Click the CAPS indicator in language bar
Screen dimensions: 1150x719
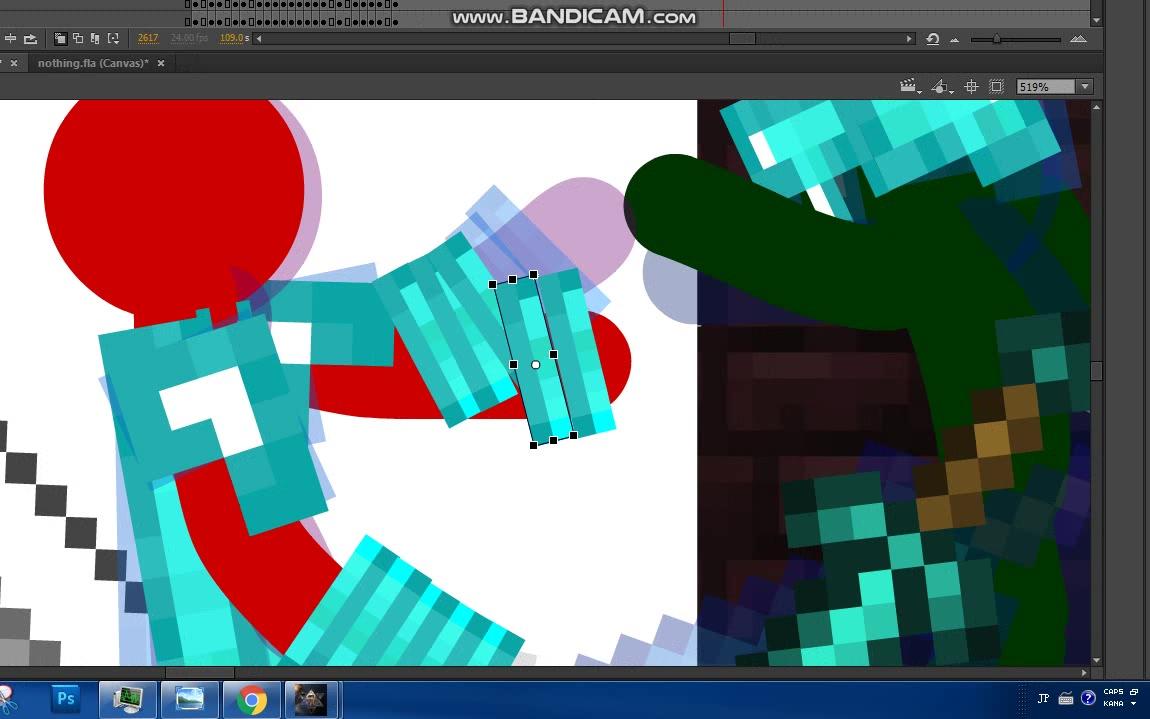pyautogui.click(x=1113, y=692)
